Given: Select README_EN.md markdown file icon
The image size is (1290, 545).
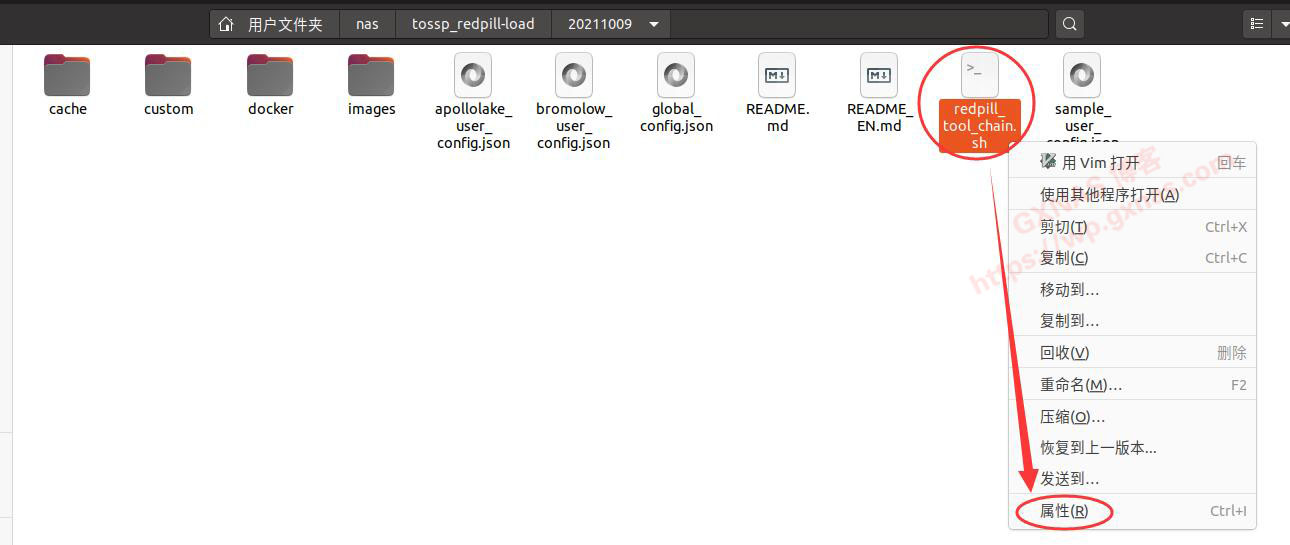Looking at the screenshot, I should tap(879, 75).
